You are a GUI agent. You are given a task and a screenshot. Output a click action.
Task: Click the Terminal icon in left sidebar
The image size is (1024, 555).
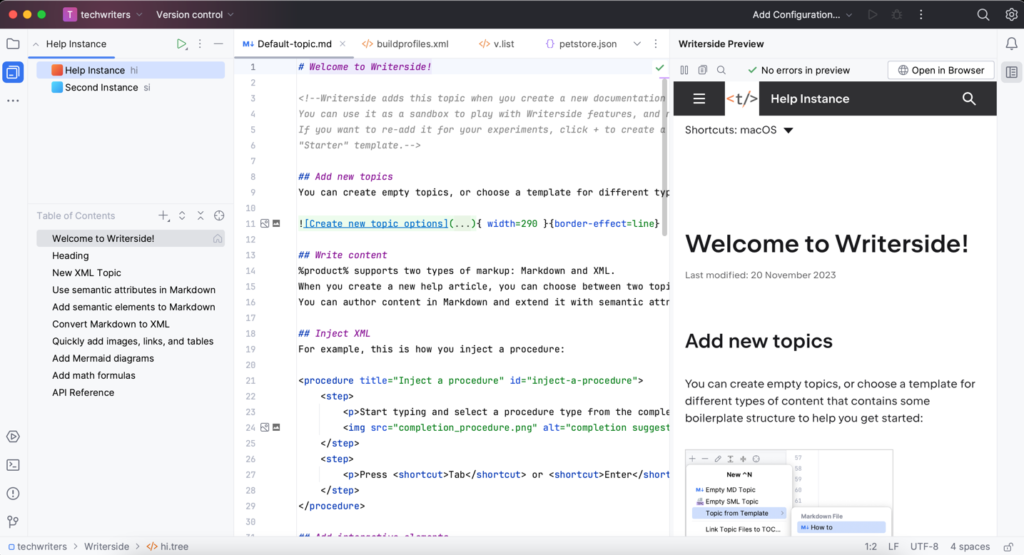(x=13, y=464)
